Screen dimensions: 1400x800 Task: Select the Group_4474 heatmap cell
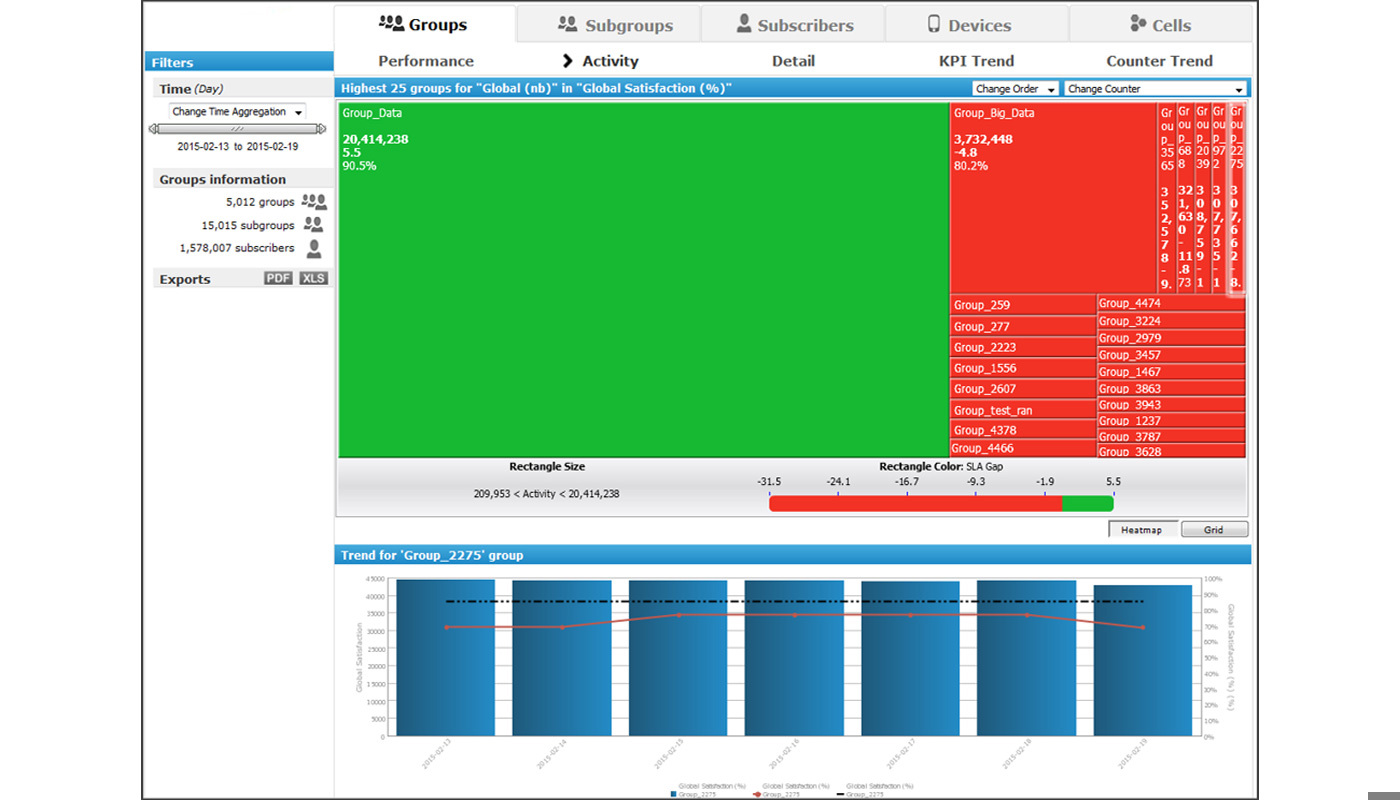click(1171, 303)
